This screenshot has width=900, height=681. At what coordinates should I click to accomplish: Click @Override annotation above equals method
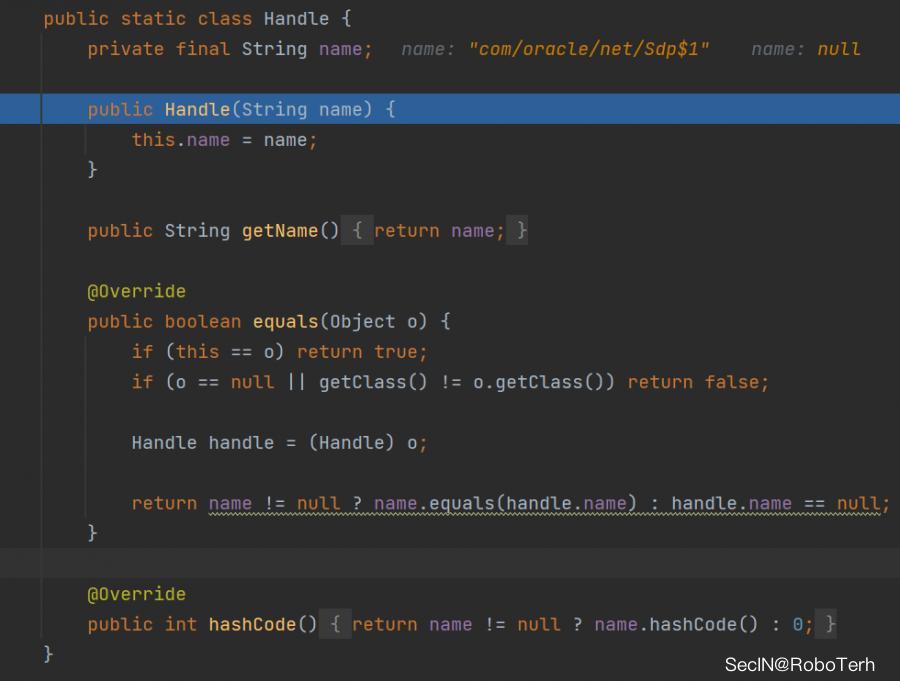click(136, 292)
